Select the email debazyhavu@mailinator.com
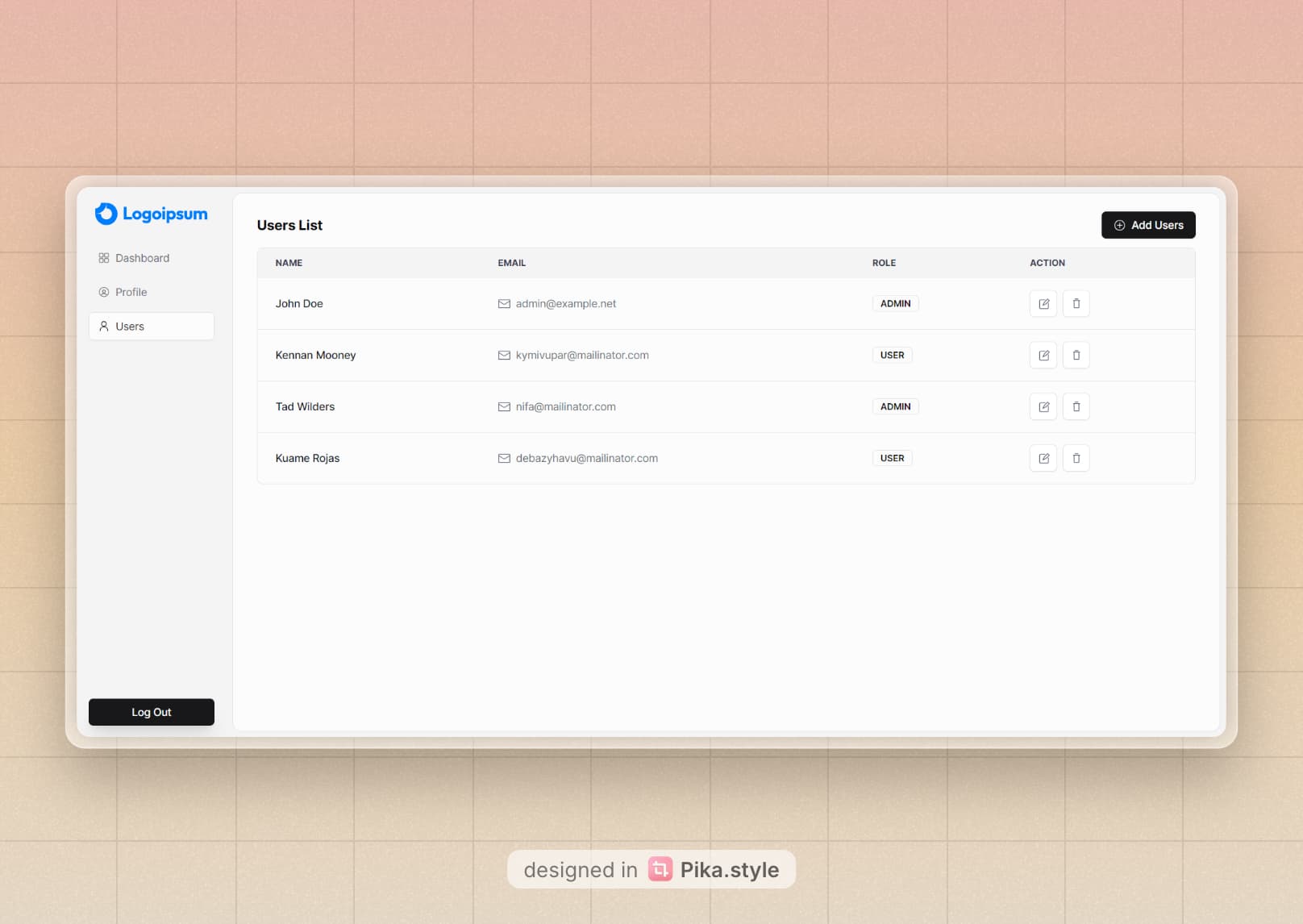This screenshot has width=1303, height=924. point(586,458)
